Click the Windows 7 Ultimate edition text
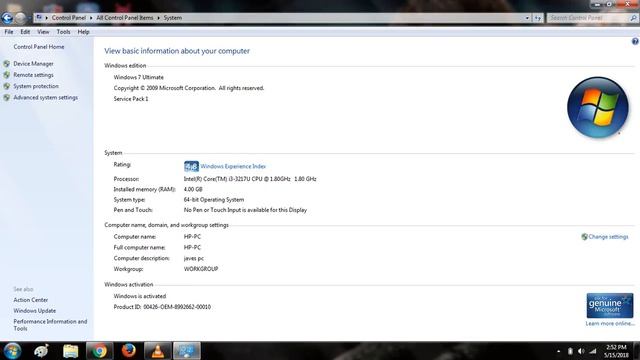The height and width of the screenshot is (360, 640). [x=138, y=77]
